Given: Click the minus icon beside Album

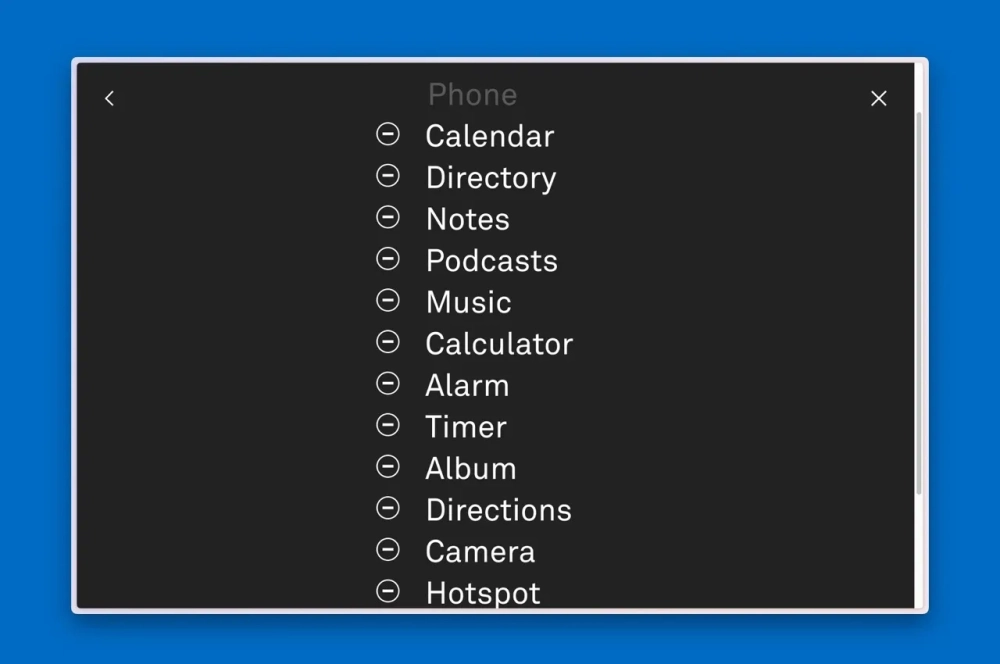Looking at the screenshot, I should [387, 467].
